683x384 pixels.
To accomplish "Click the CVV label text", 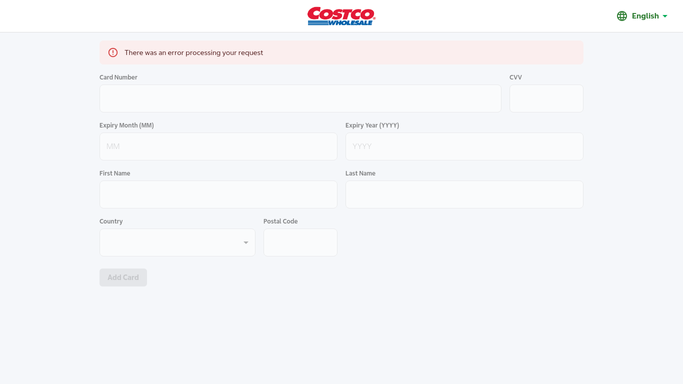I will coord(516,77).
